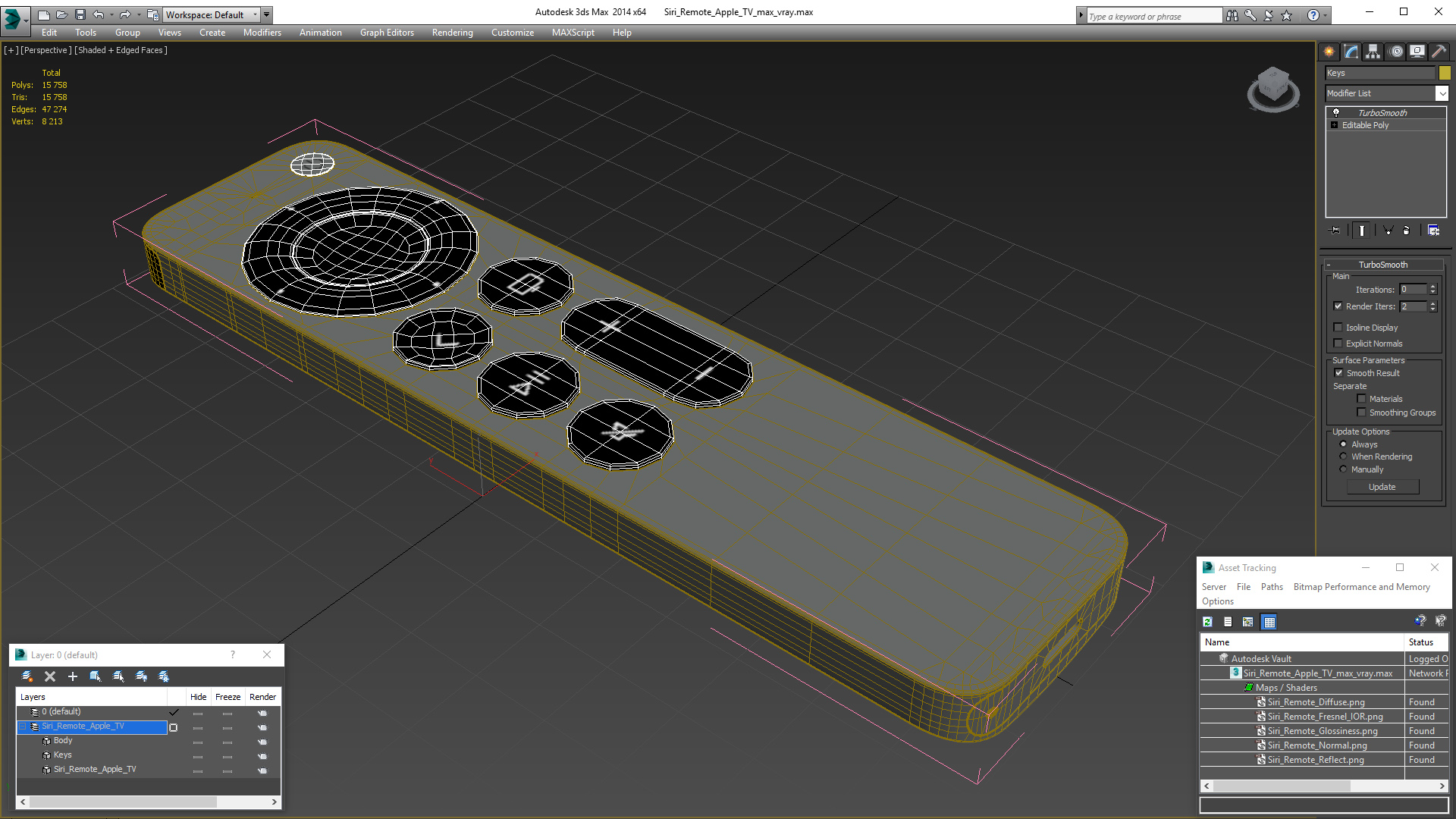Click tree view icon in Asset Tracking
Image resolution: width=1456 pixels, height=819 pixels.
[1248, 622]
